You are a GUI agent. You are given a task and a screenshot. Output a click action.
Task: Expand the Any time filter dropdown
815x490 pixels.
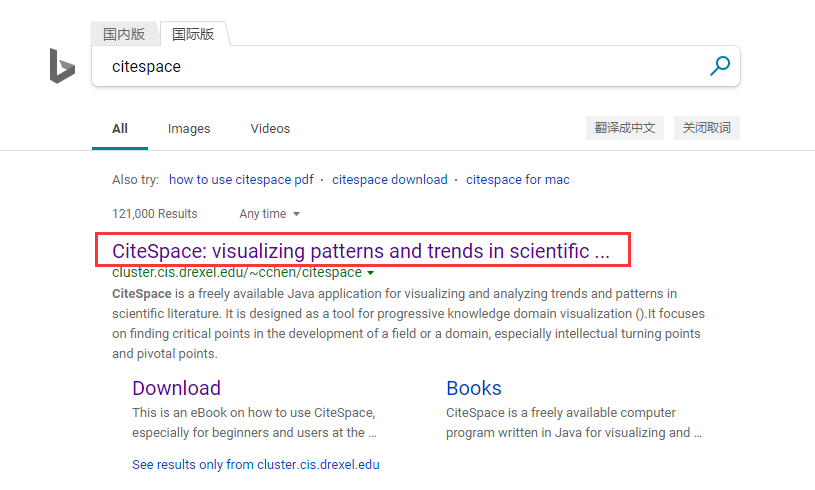[269, 214]
